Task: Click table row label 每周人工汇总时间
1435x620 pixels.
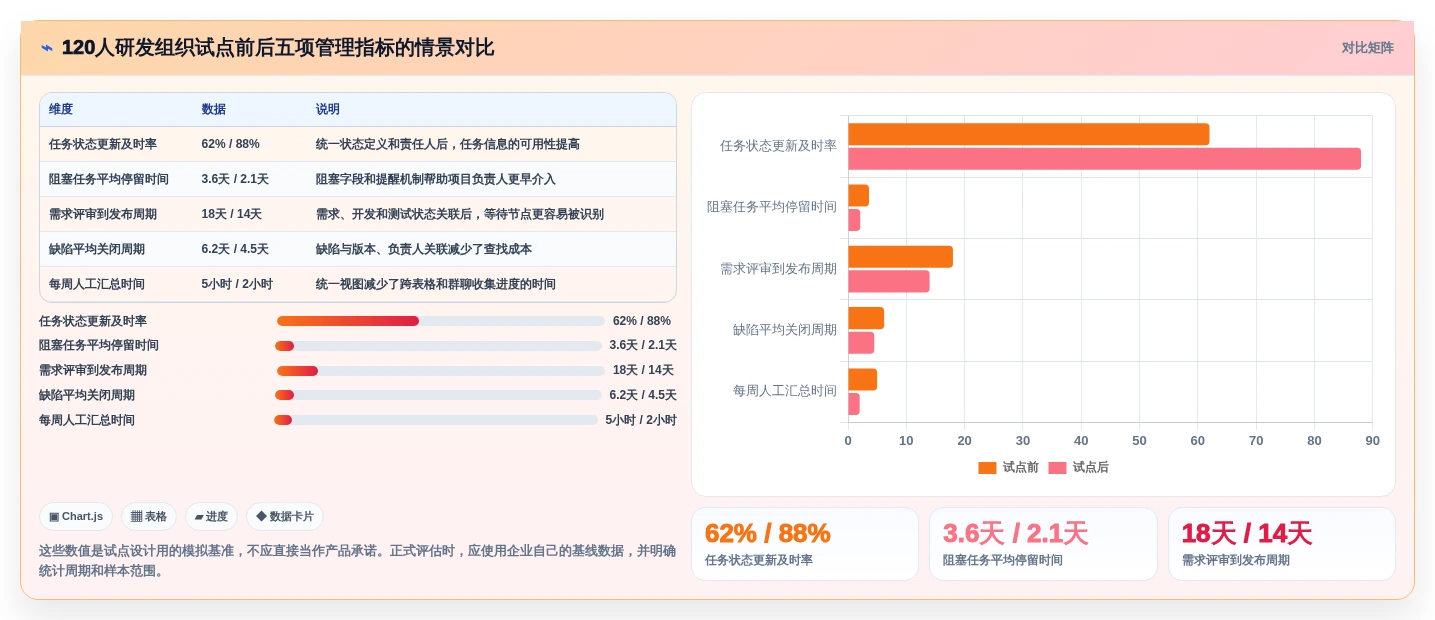Action: [x=97, y=284]
